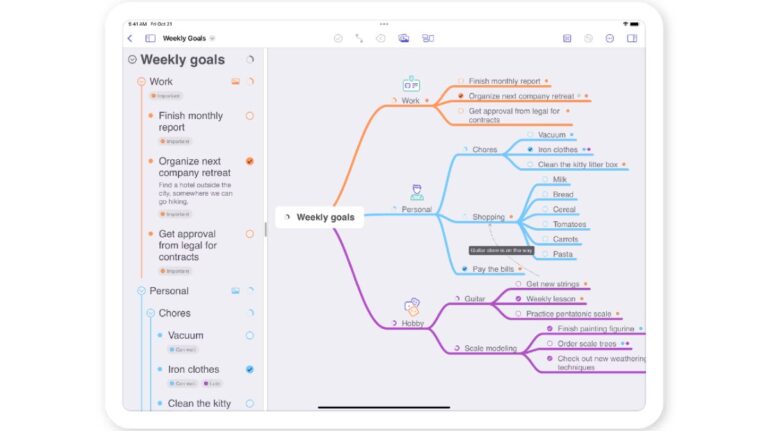The height and width of the screenshot is (431, 768).
Task: Click the Important tag under Work
Action: coord(166,96)
